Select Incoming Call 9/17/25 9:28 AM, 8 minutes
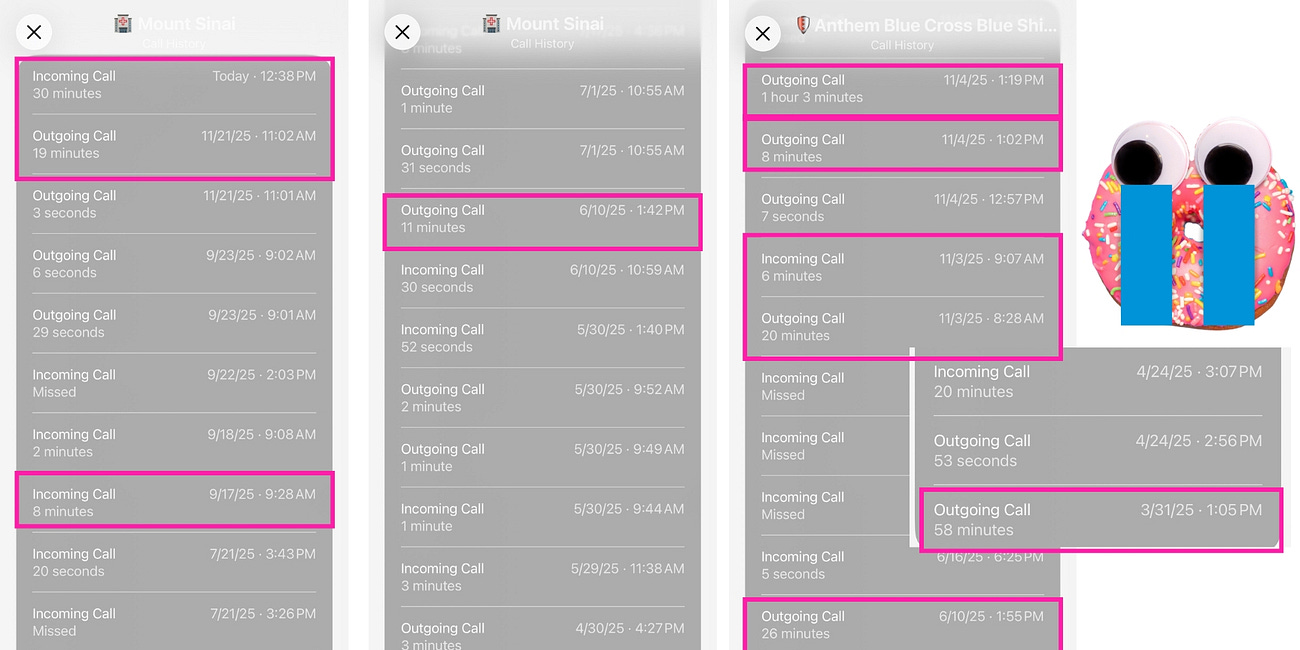Viewport: 1300px width, 650px height. [x=174, y=502]
